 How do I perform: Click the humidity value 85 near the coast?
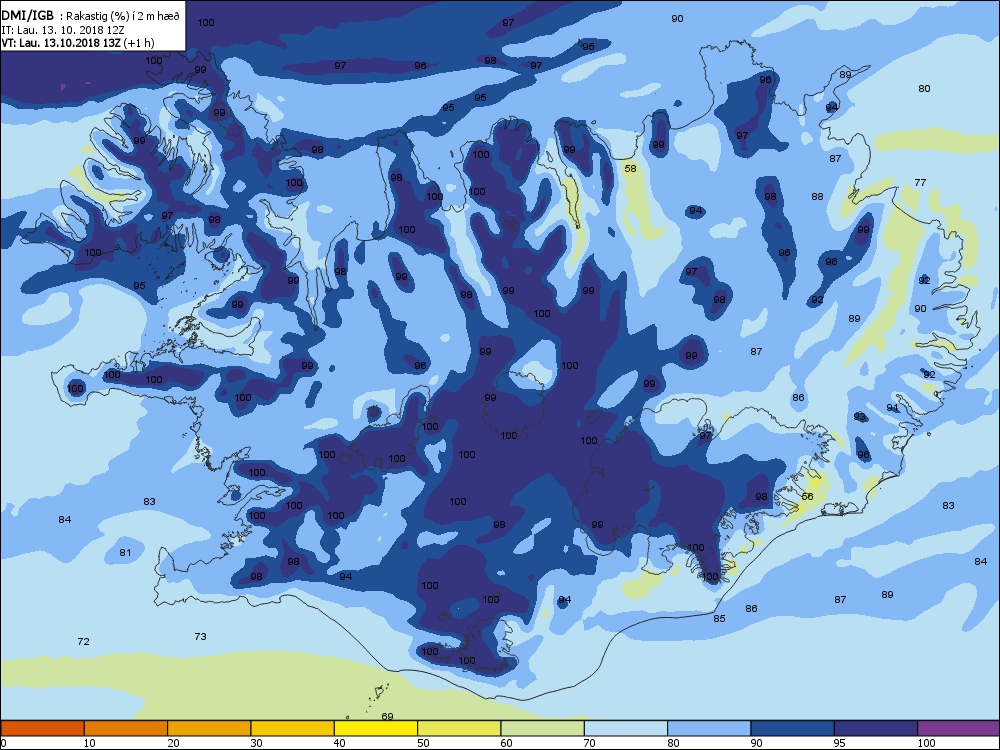(719, 618)
